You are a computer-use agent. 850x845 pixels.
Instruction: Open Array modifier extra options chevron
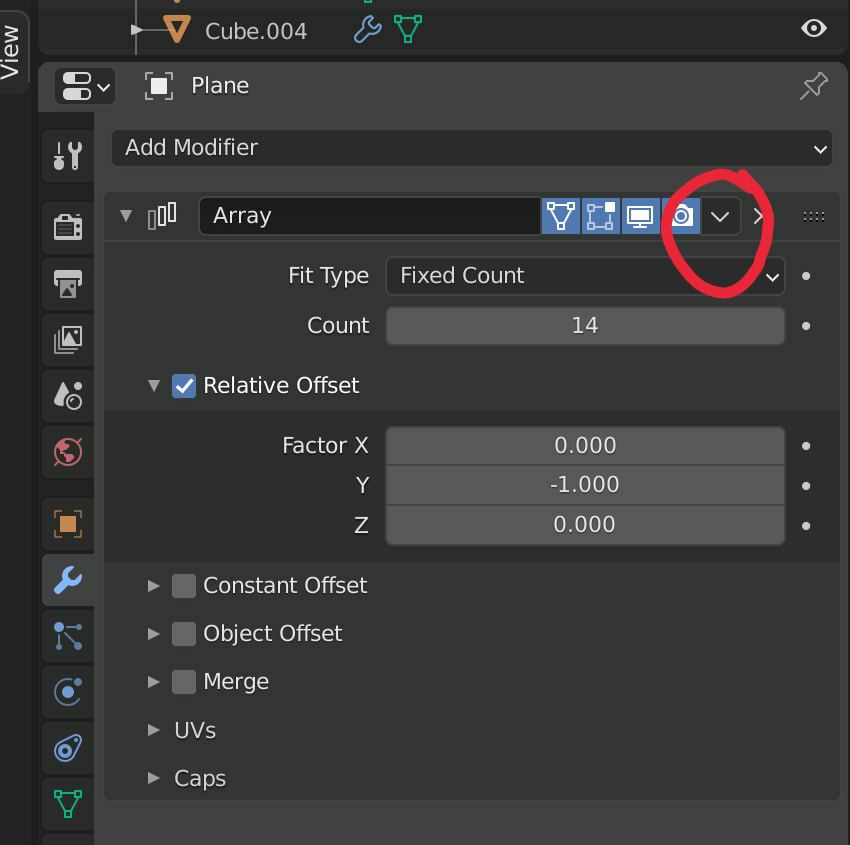(720, 216)
